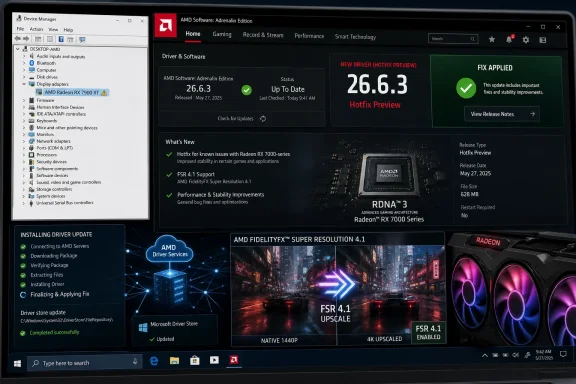The height and width of the screenshot is (384, 576).
Task: Click the 'Finalizing & Applying Fix' install step
Action: [x=60, y=294]
